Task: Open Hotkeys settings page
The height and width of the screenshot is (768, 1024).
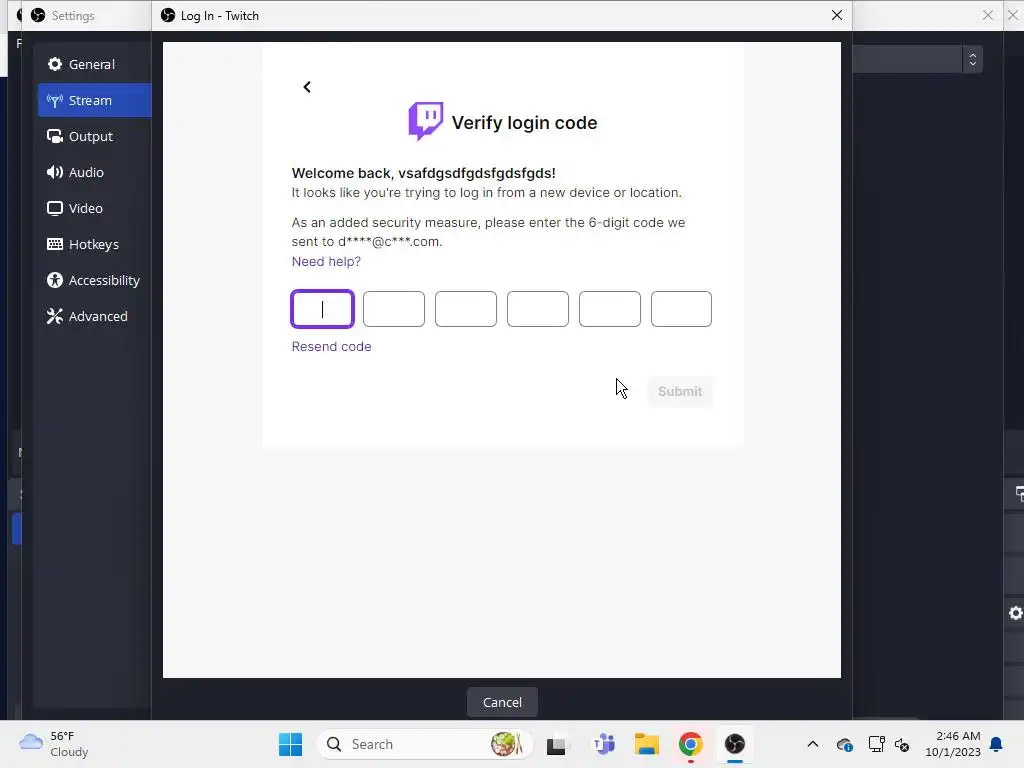Action: pyautogui.click(x=94, y=244)
